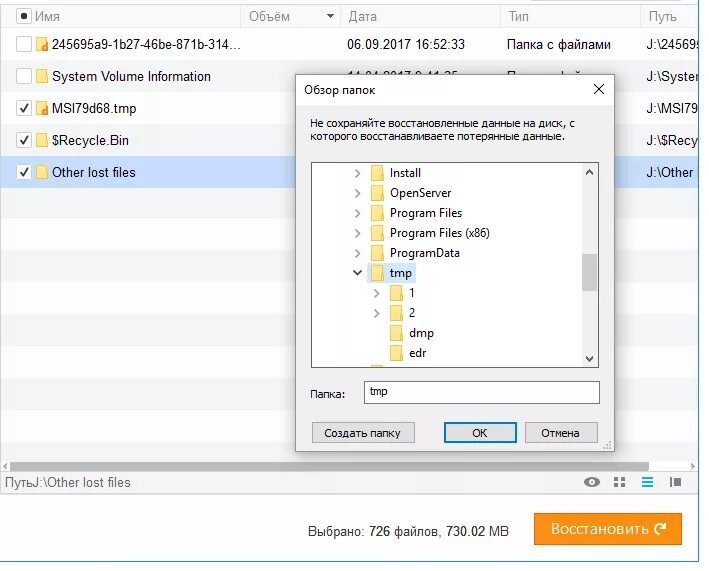Sort by the Имя column header
Viewport: 709px width, 571px height.
coord(47,16)
